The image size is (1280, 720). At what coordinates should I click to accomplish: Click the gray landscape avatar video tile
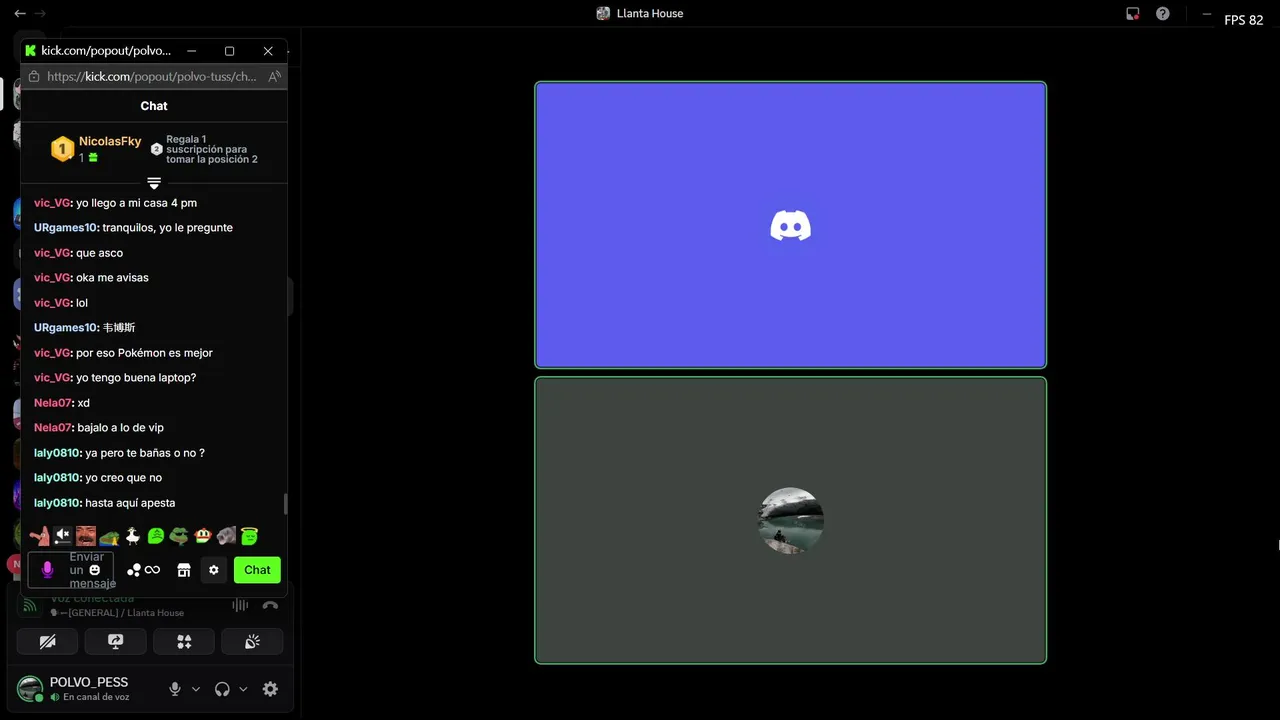[790, 520]
